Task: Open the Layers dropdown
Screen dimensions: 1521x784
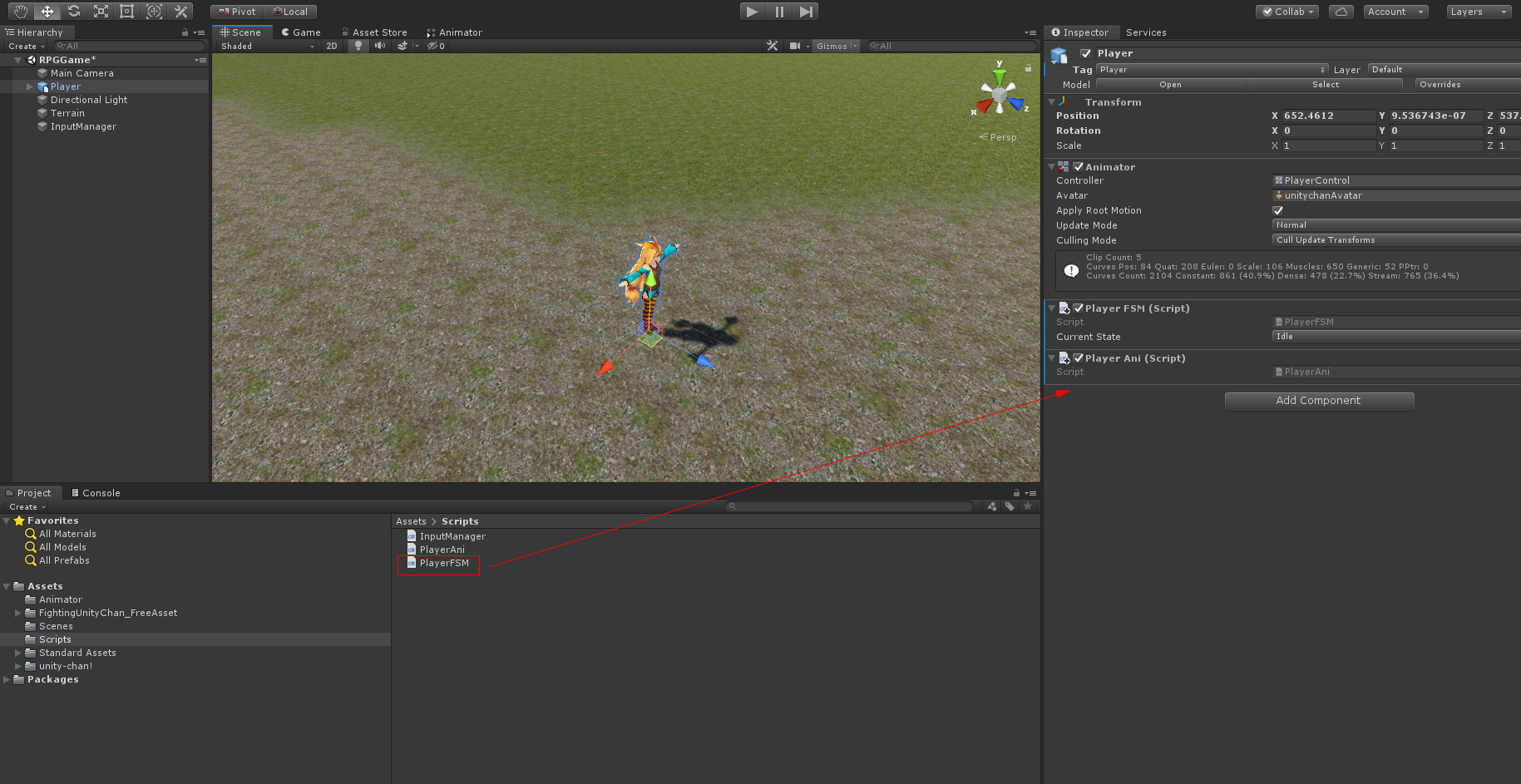Action: click(1479, 12)
